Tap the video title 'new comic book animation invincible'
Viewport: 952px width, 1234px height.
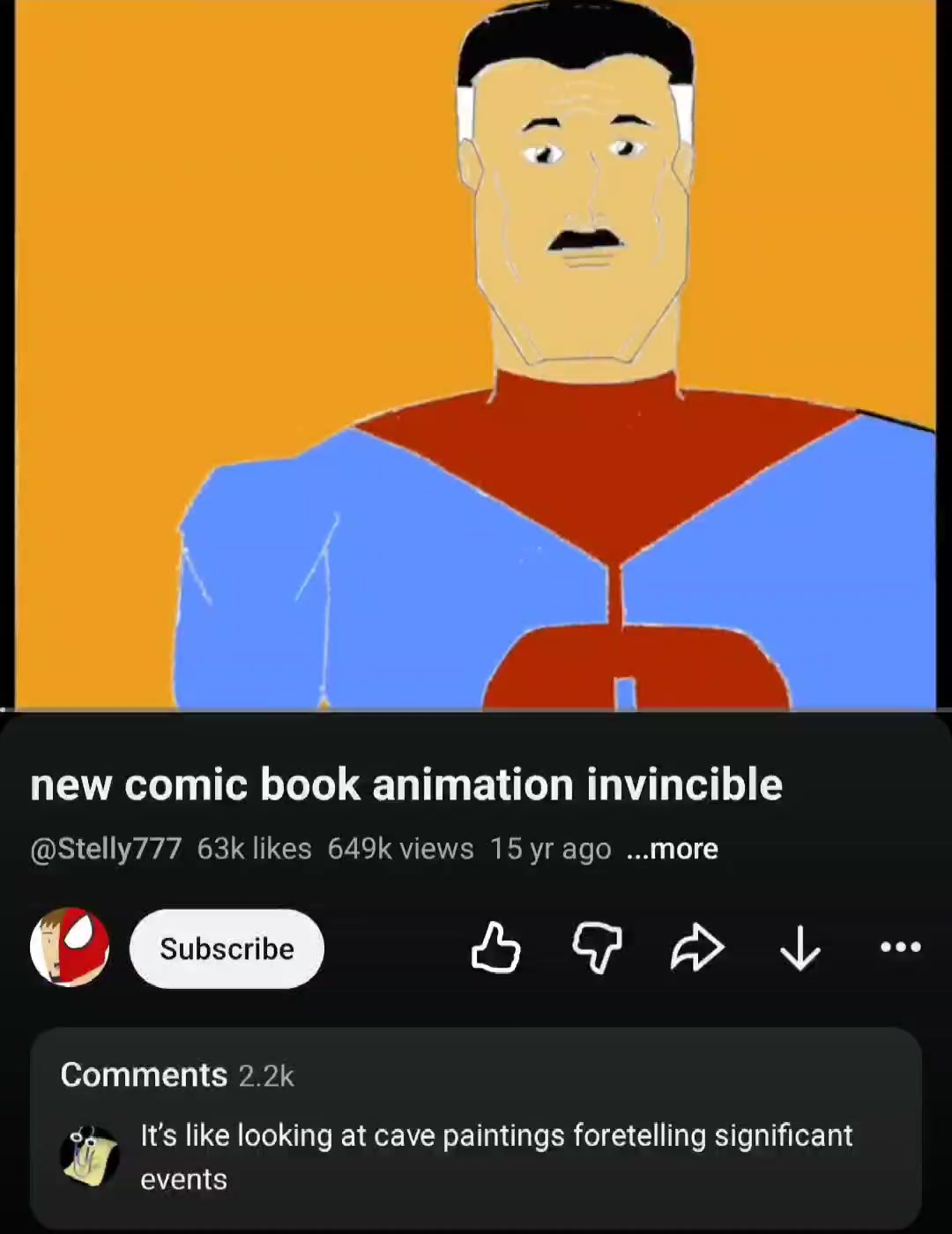(406, 784)
